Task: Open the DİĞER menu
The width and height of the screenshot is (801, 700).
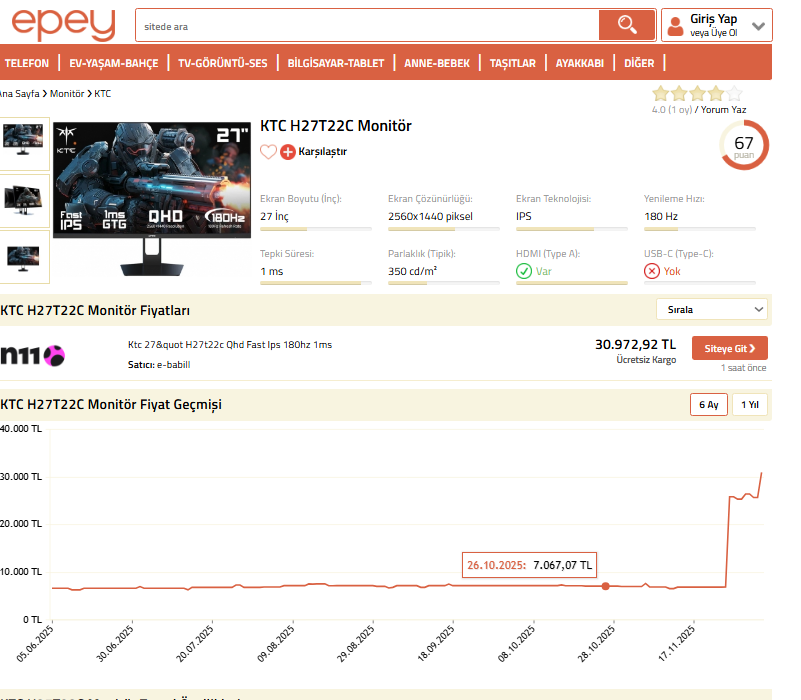Action: point(639,63)
